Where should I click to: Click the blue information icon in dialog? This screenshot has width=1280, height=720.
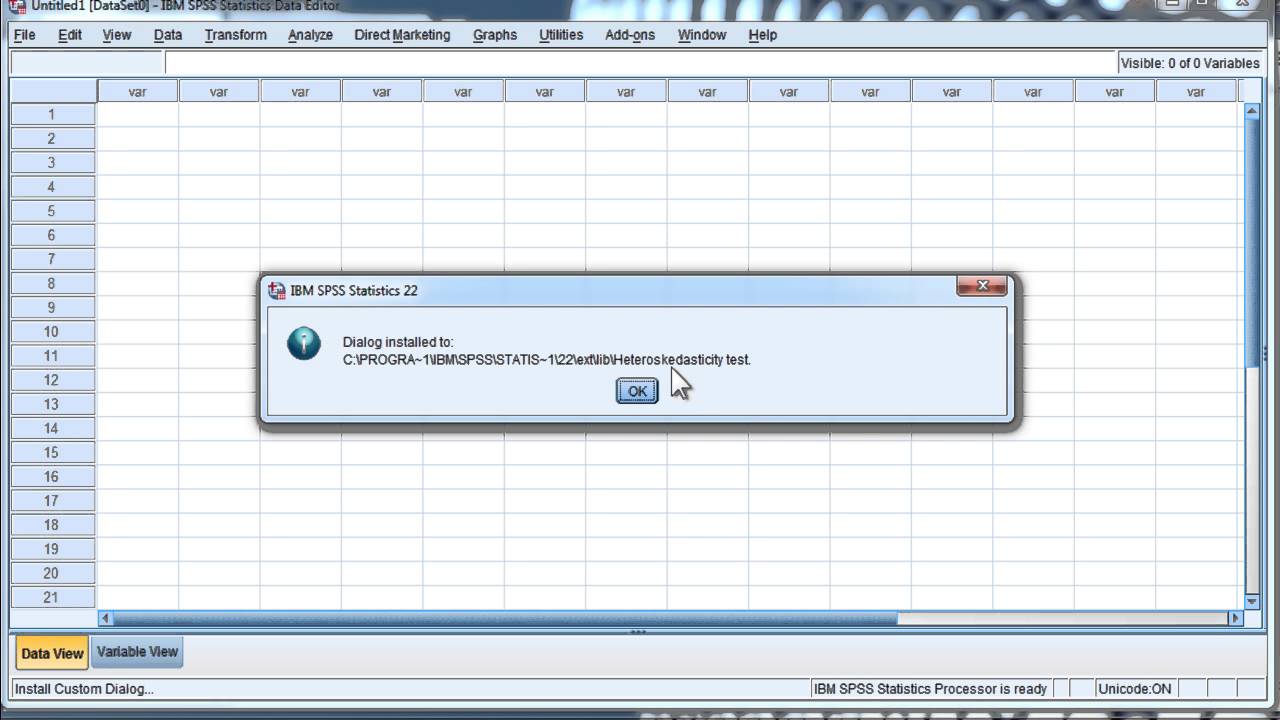click(x=303, y=343)
